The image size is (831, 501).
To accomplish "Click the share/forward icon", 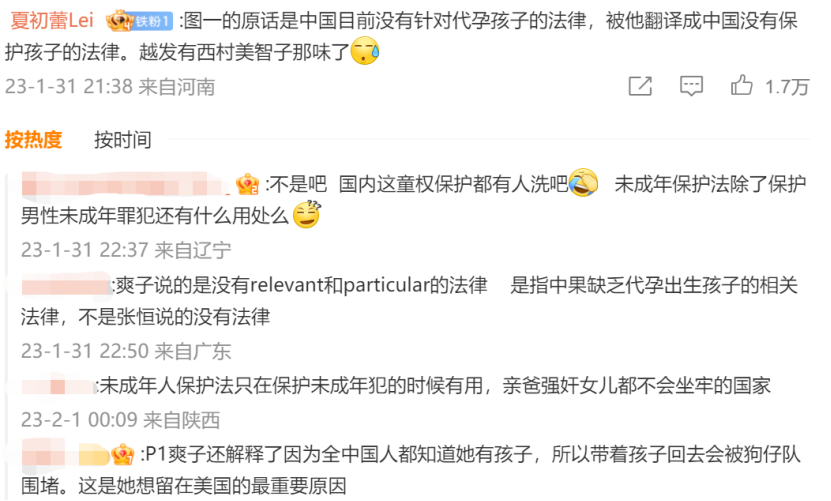I will pyautogui.click(x=640, y=86).
